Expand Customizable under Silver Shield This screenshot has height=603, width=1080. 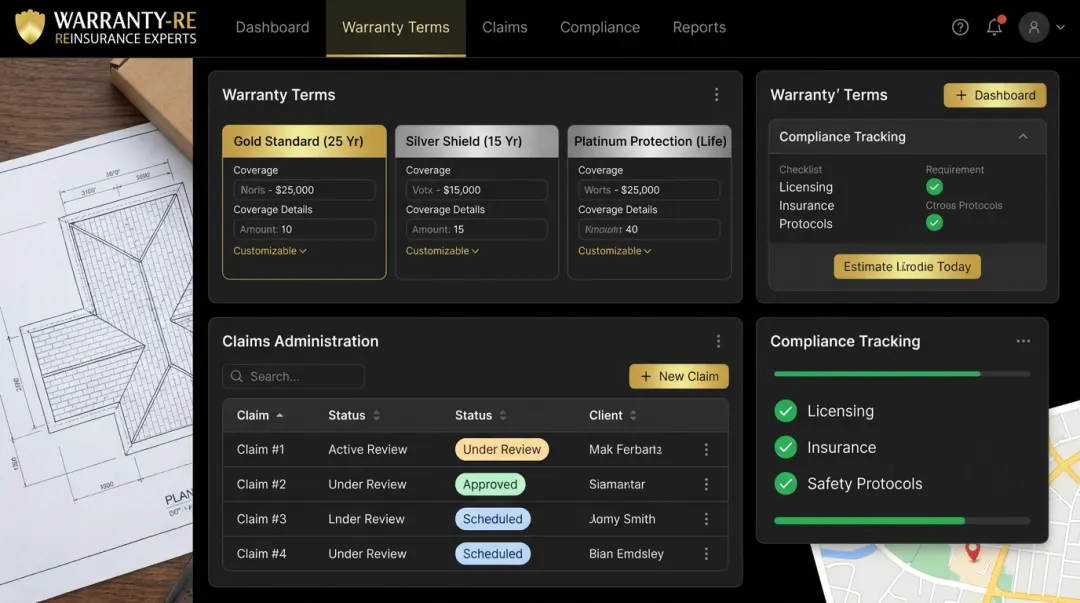pyautogui.click(x=442, y=251)
